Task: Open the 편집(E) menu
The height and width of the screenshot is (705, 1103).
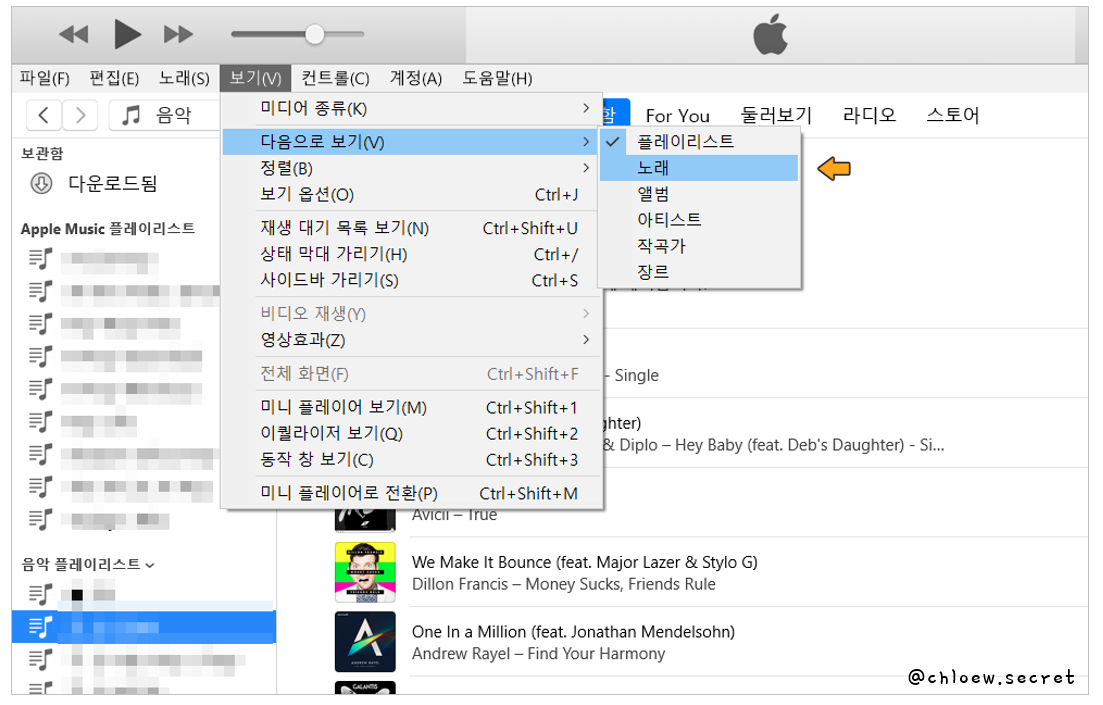Action: click(114, 78)
